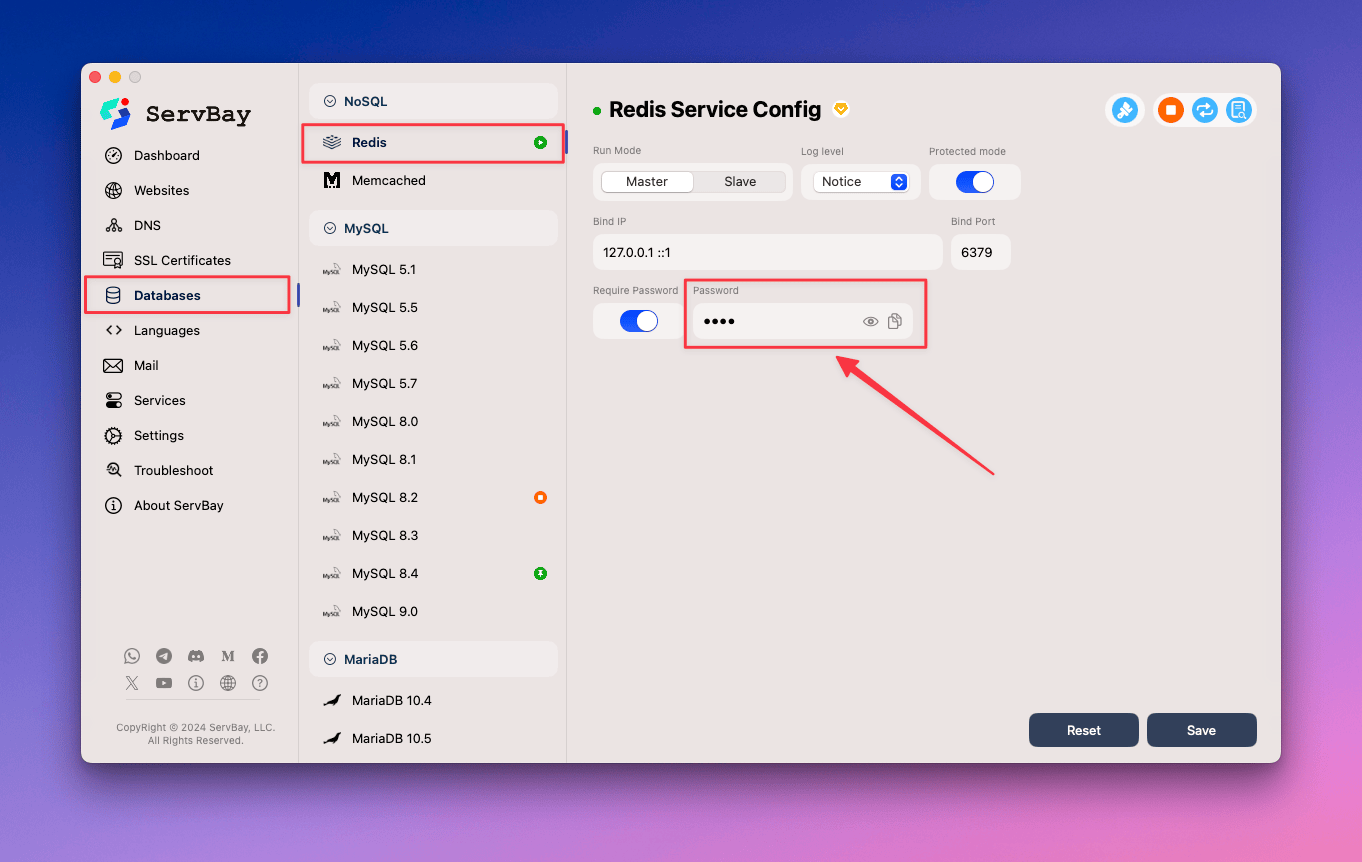The image size is (1362, 862).
Task: Stop the Redis service
Action: point(1170,110)
